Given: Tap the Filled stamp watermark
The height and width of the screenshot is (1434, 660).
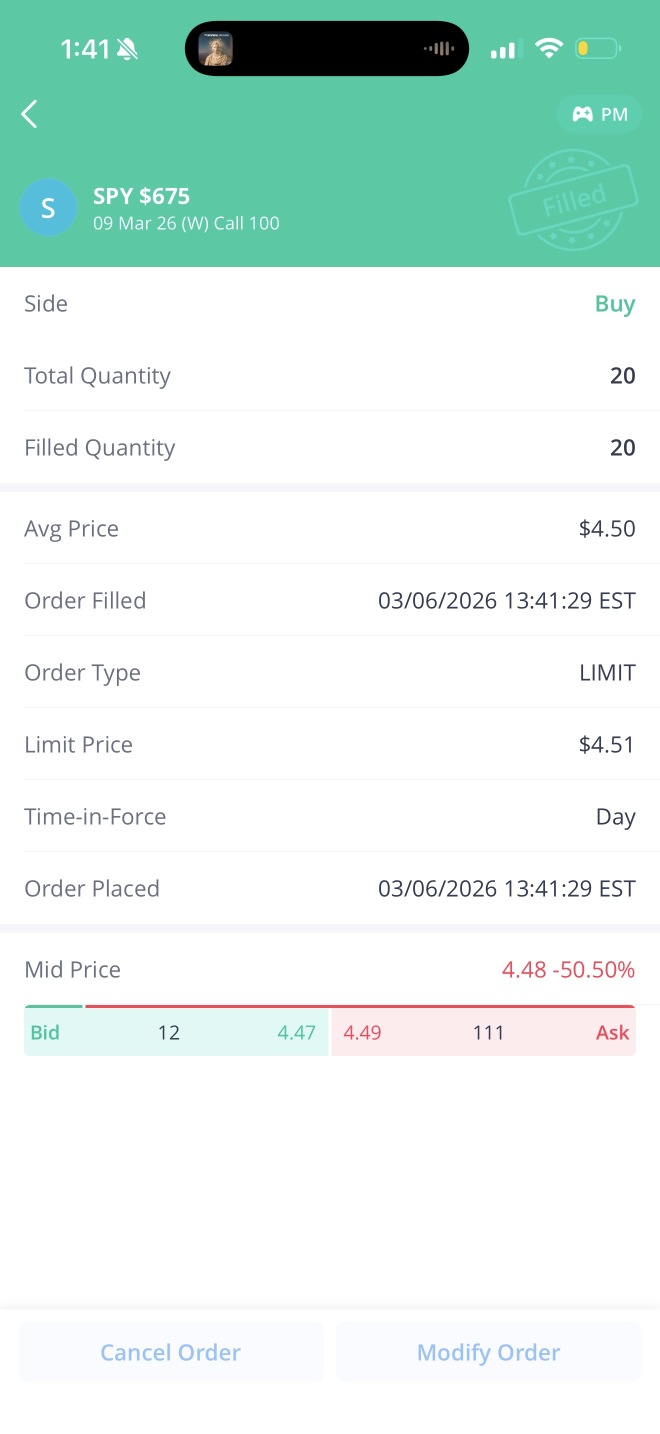Looking at the screenshot, I should (x=573, y=200).
